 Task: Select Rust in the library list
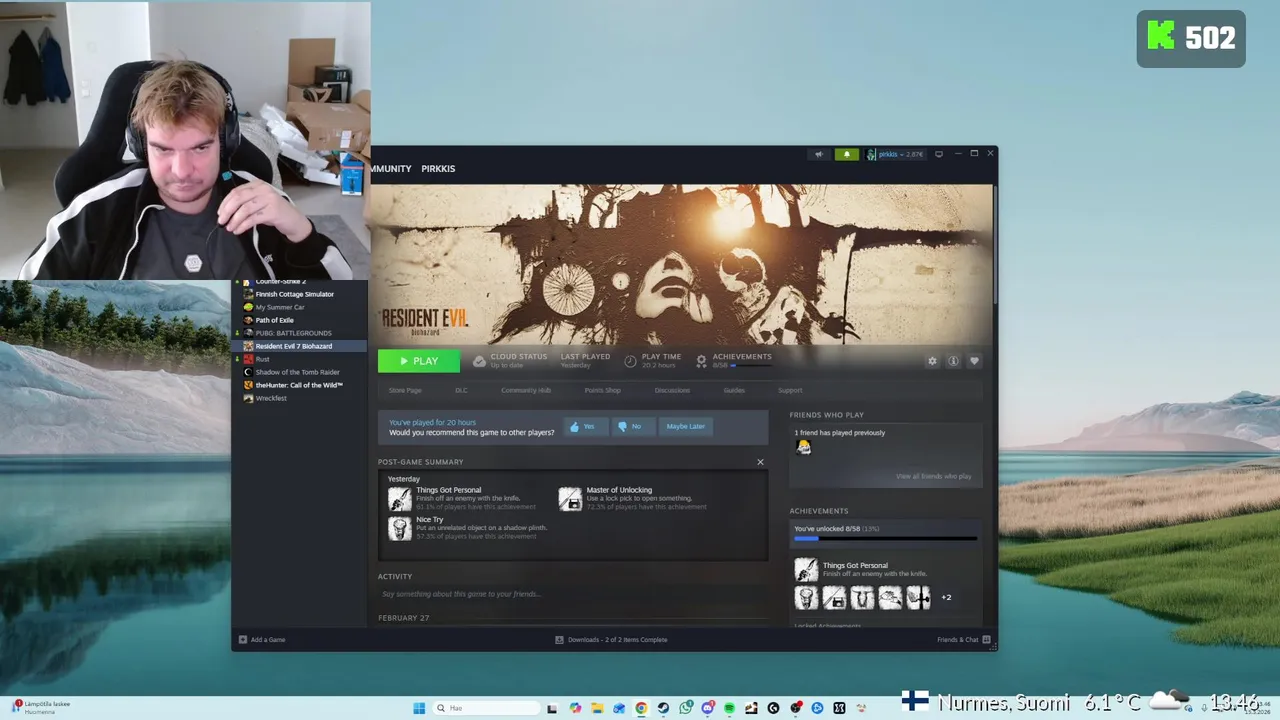(x=262, y=359)
